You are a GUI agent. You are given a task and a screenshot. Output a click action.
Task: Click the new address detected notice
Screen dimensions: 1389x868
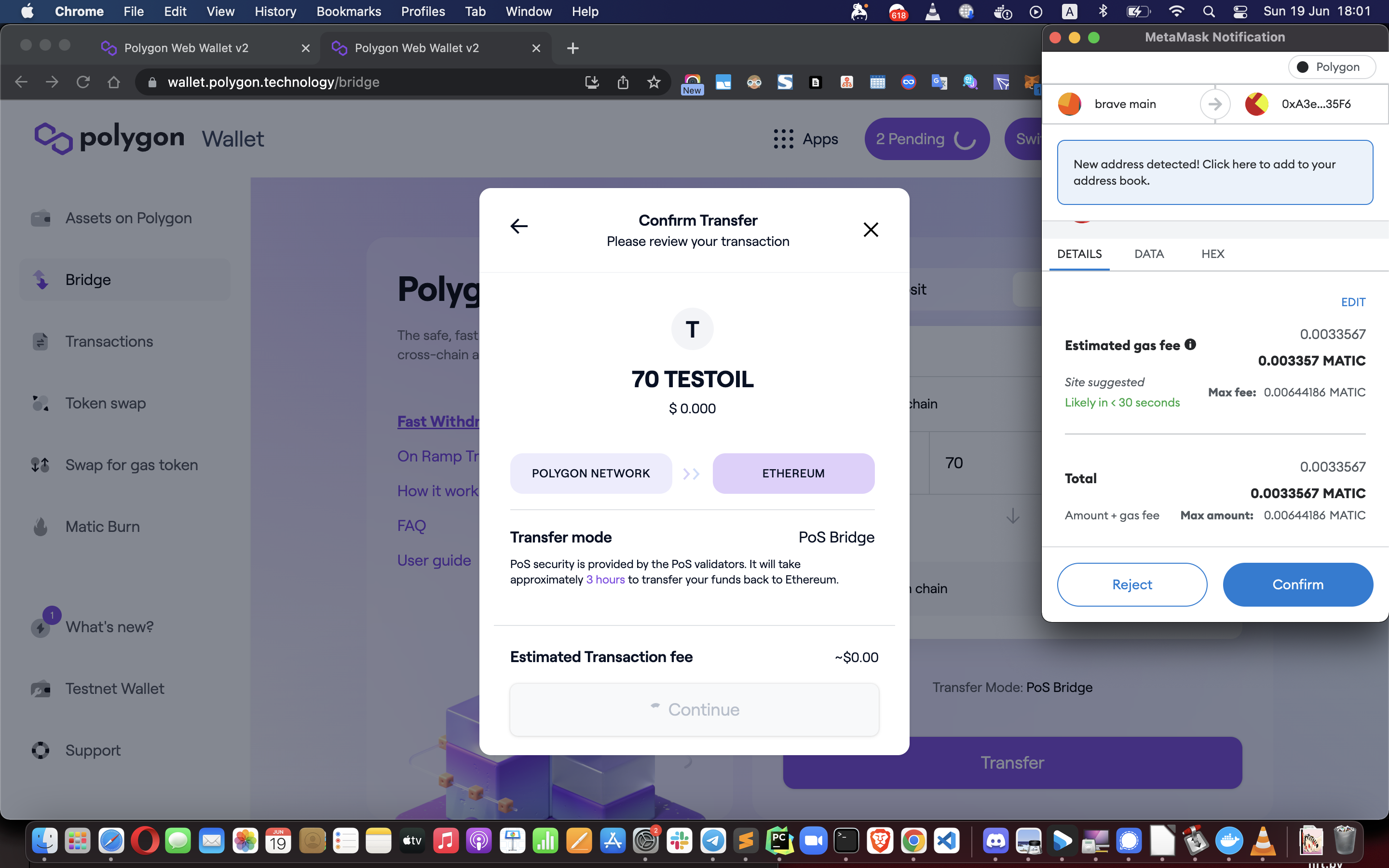click(1214, 172)
